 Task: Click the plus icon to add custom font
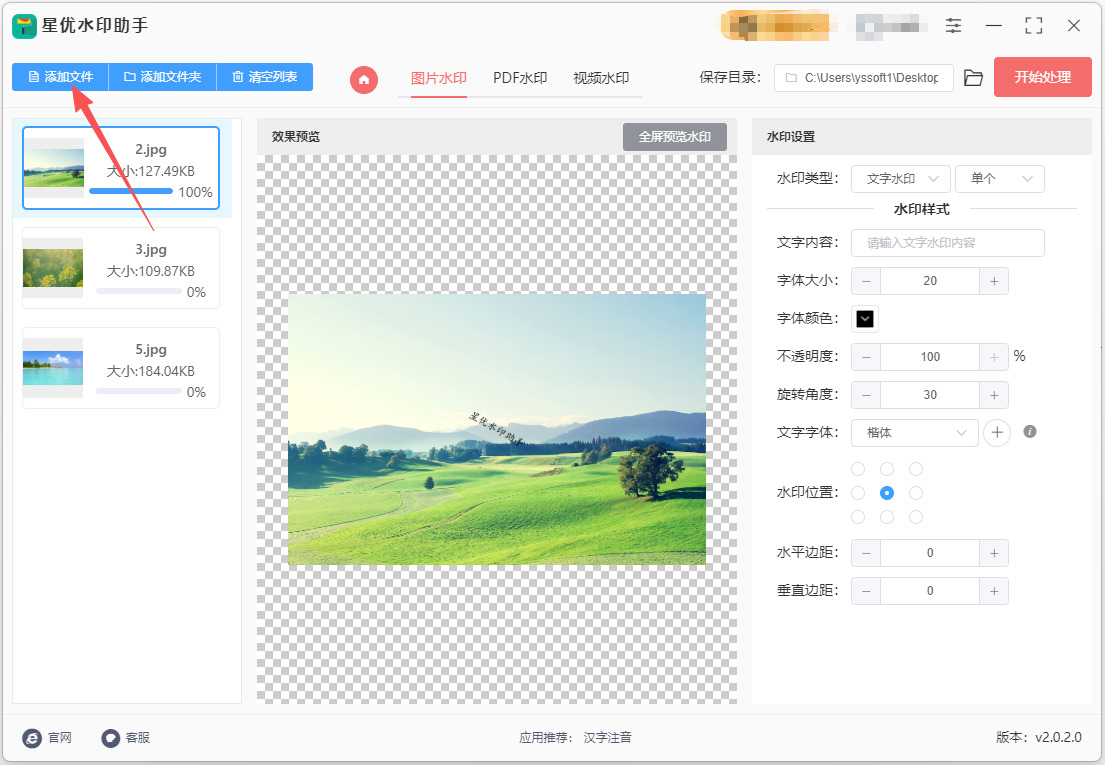(x=997, y=432)
